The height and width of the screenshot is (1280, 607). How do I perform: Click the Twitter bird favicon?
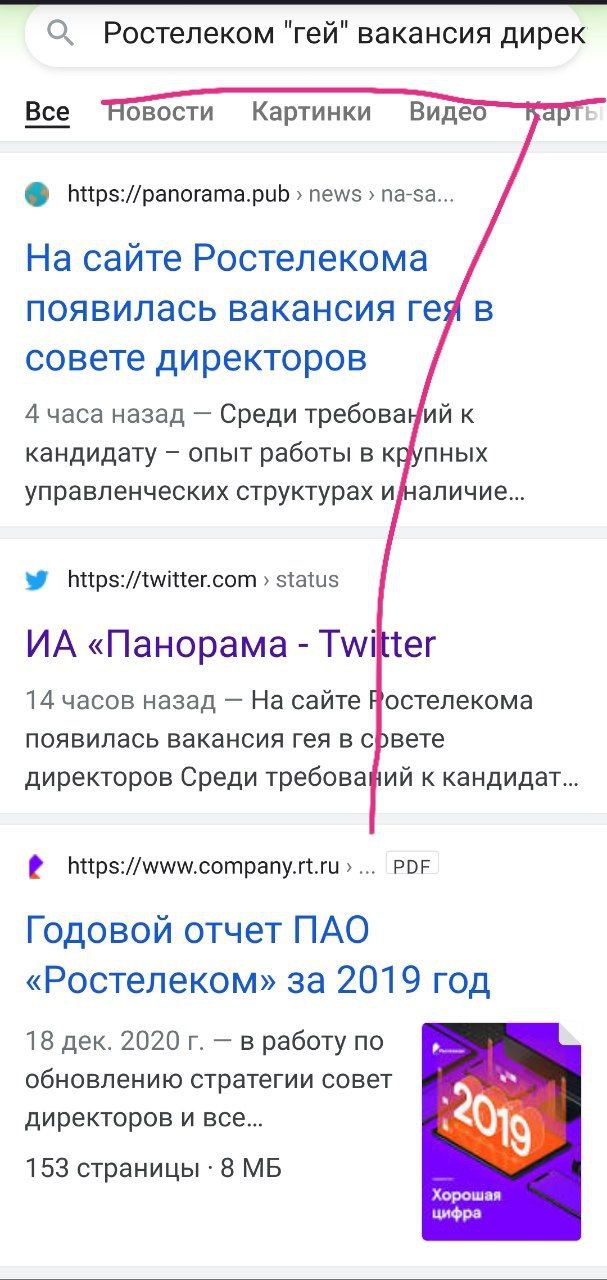(37, 580)
